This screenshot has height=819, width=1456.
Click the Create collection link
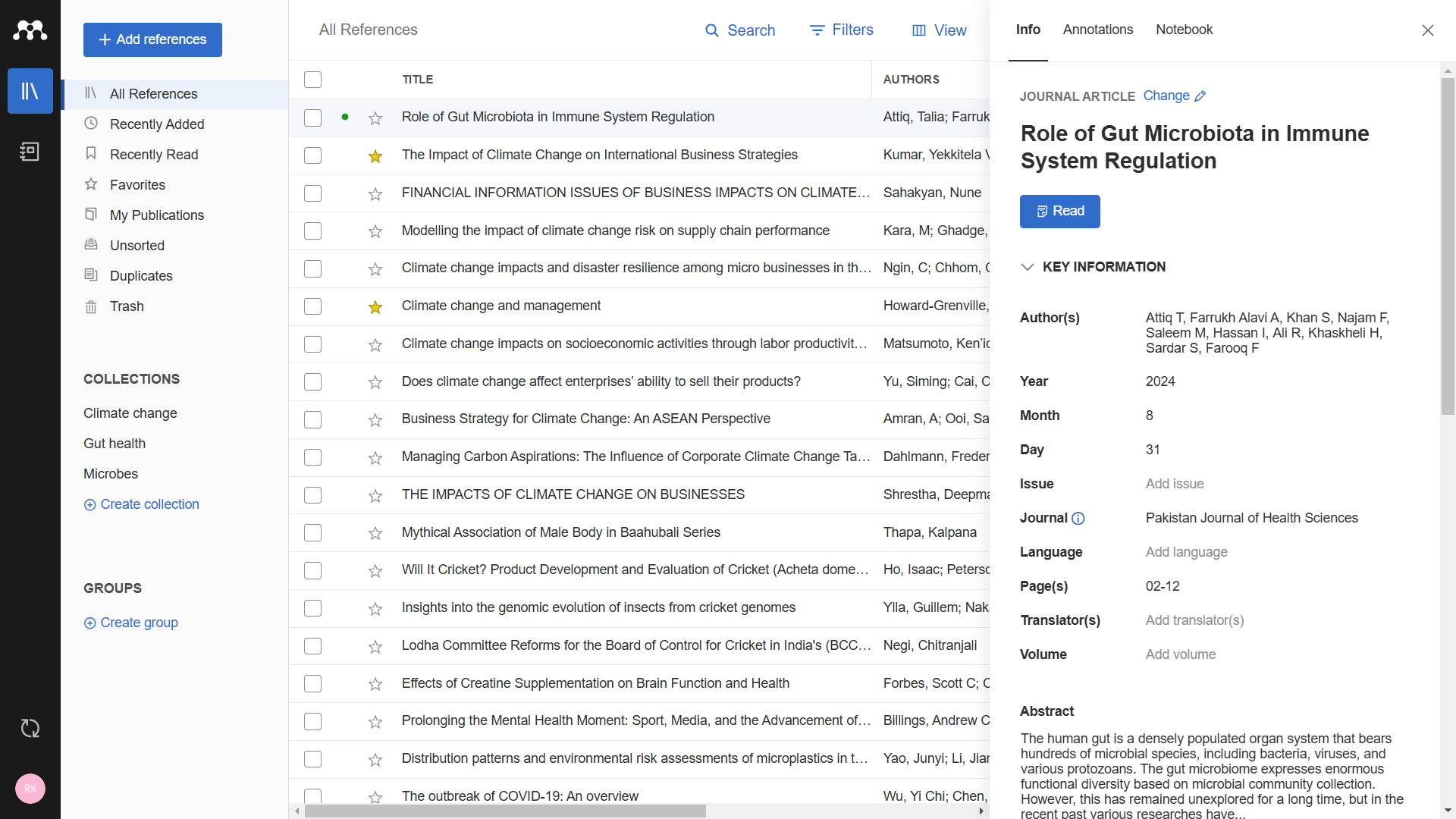(142, 505)
